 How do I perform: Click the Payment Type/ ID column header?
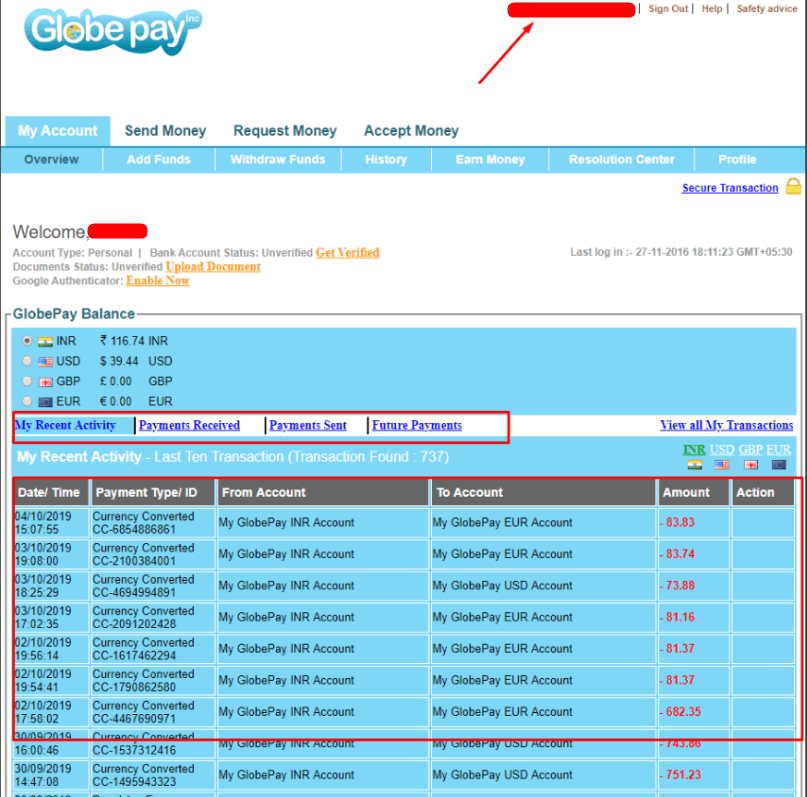pos(153,492)
